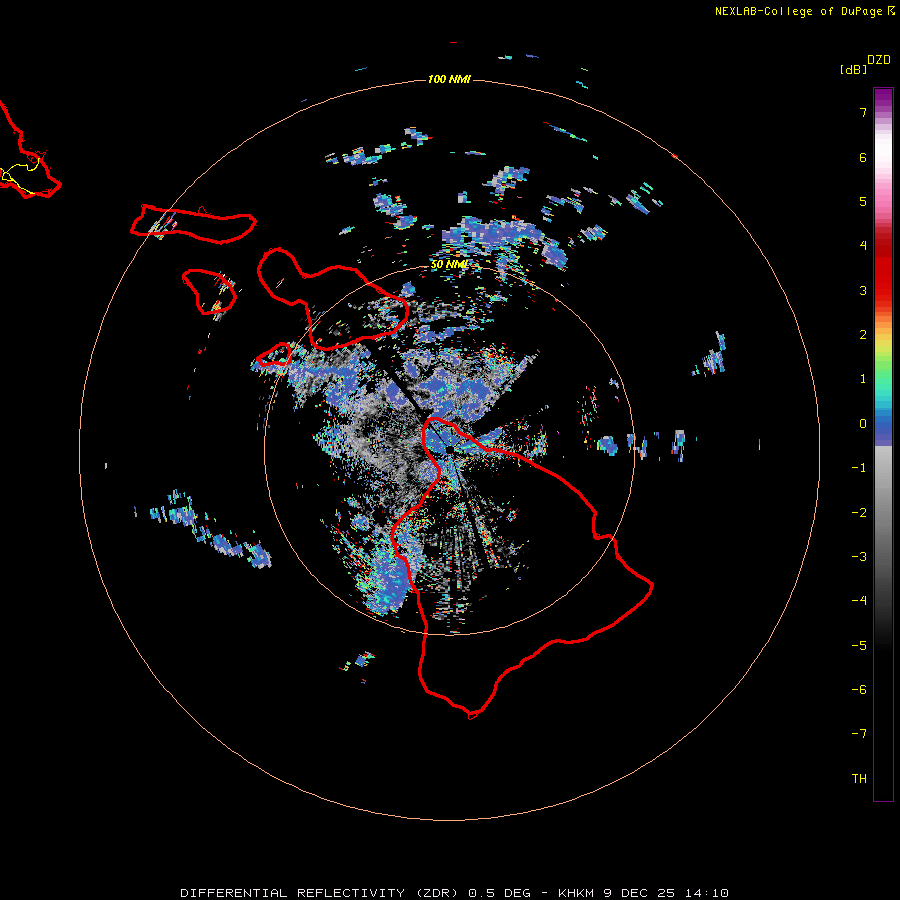The height and width of the screenshot is (900, 900).
Task: Click the 100 NMI range ring label
Action: (449, 79)
